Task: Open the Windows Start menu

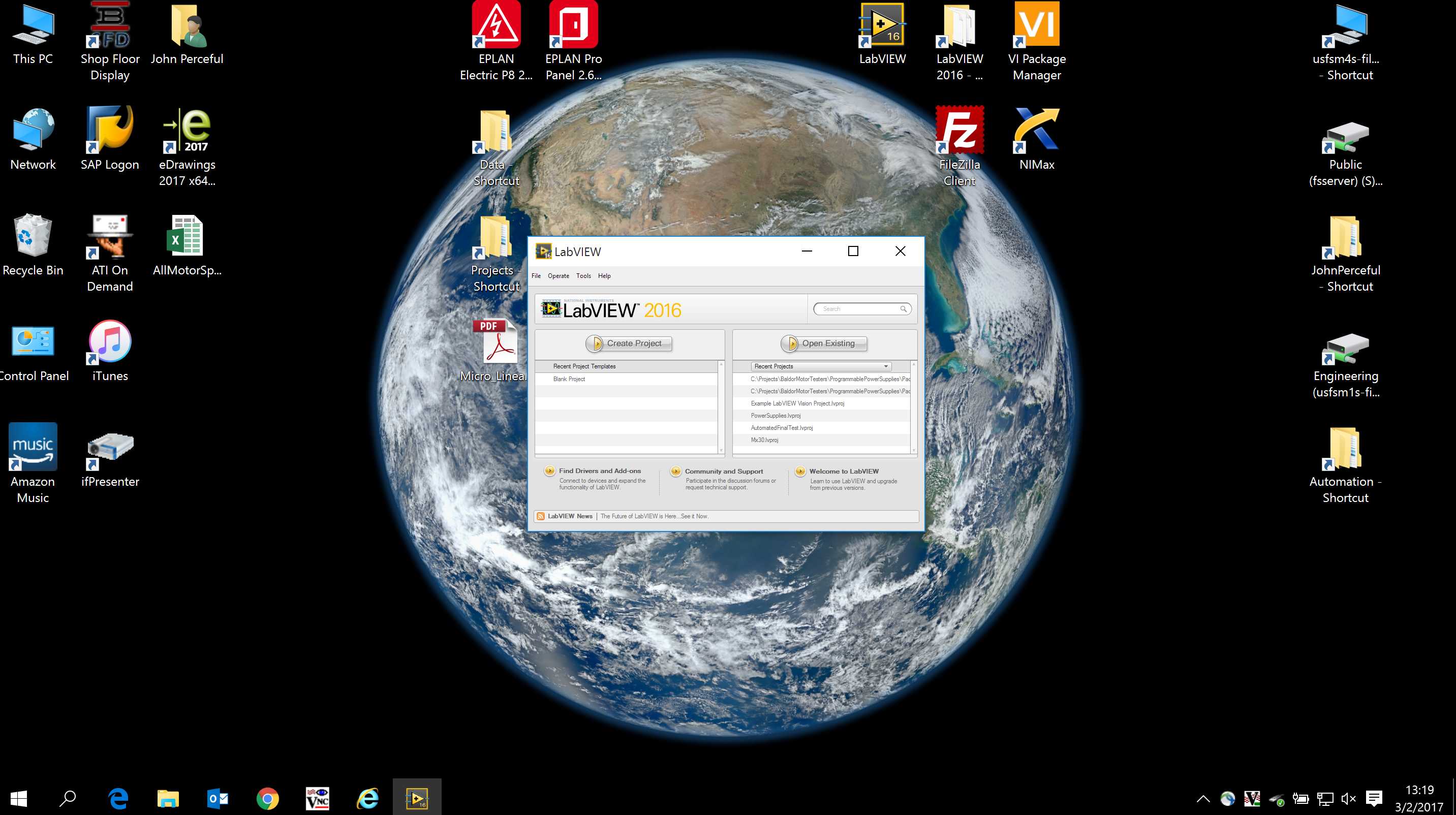Action: (x=19, y=798)
